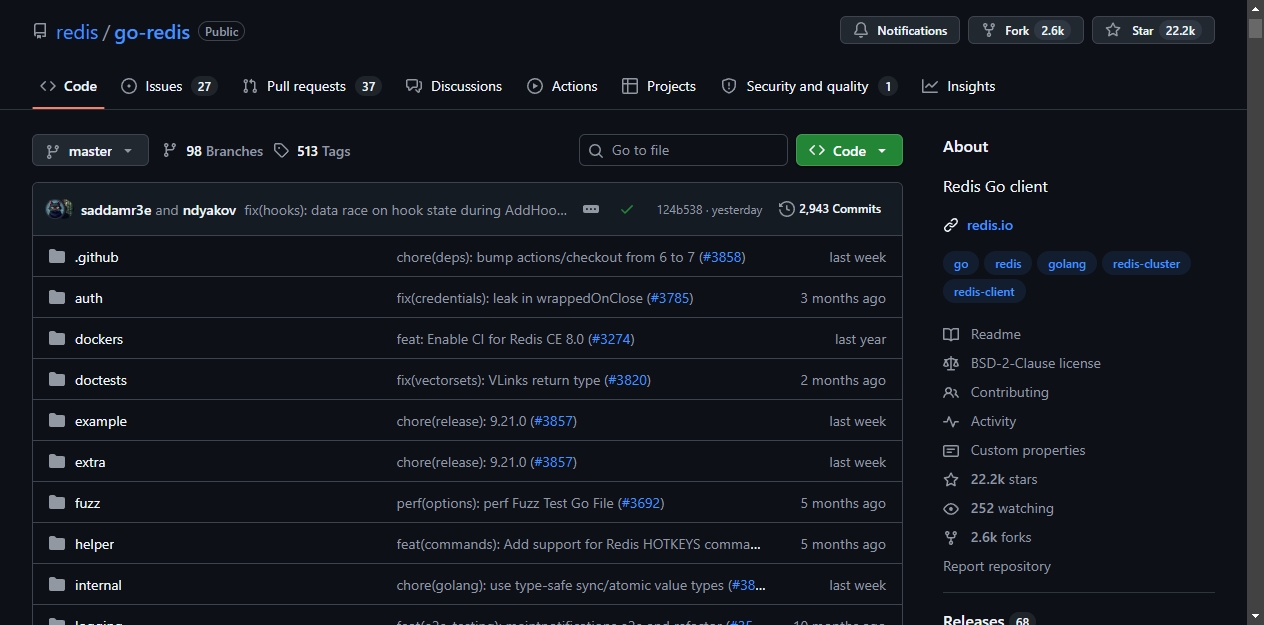Open commit 124b538 hash link
The image size is (1264, 625).
[679, 210]
